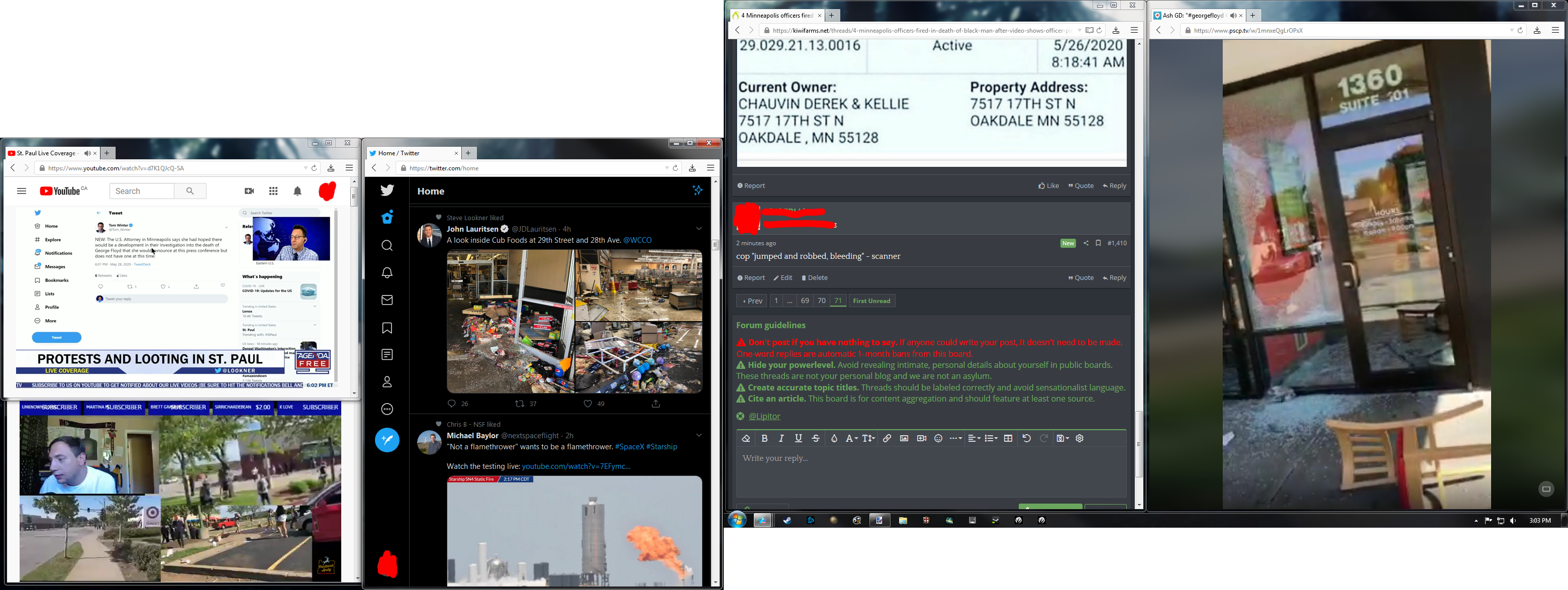Share post #1,410 icon

click(1086, 243)
